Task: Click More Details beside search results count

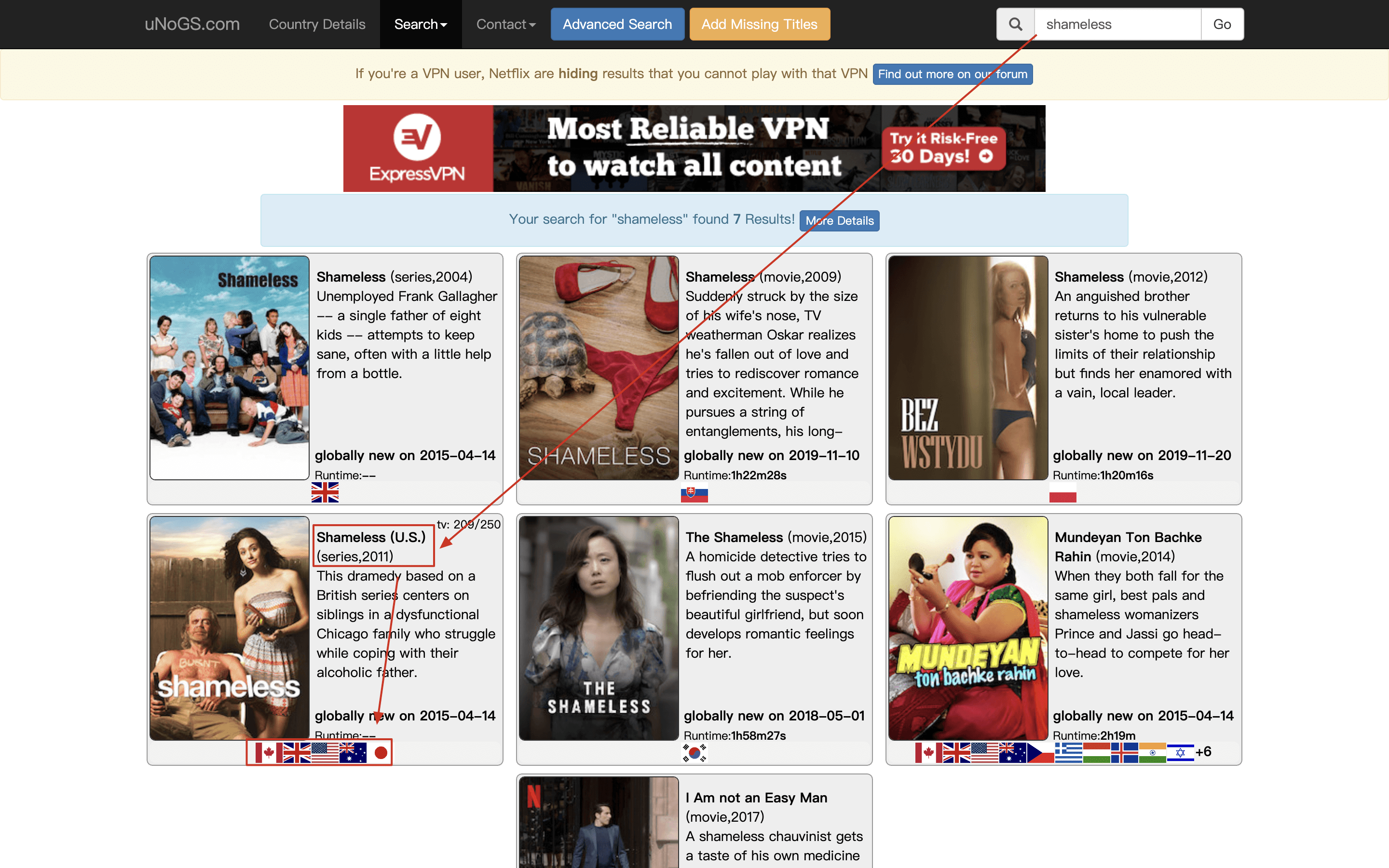Action: click(x=839, y=220)
